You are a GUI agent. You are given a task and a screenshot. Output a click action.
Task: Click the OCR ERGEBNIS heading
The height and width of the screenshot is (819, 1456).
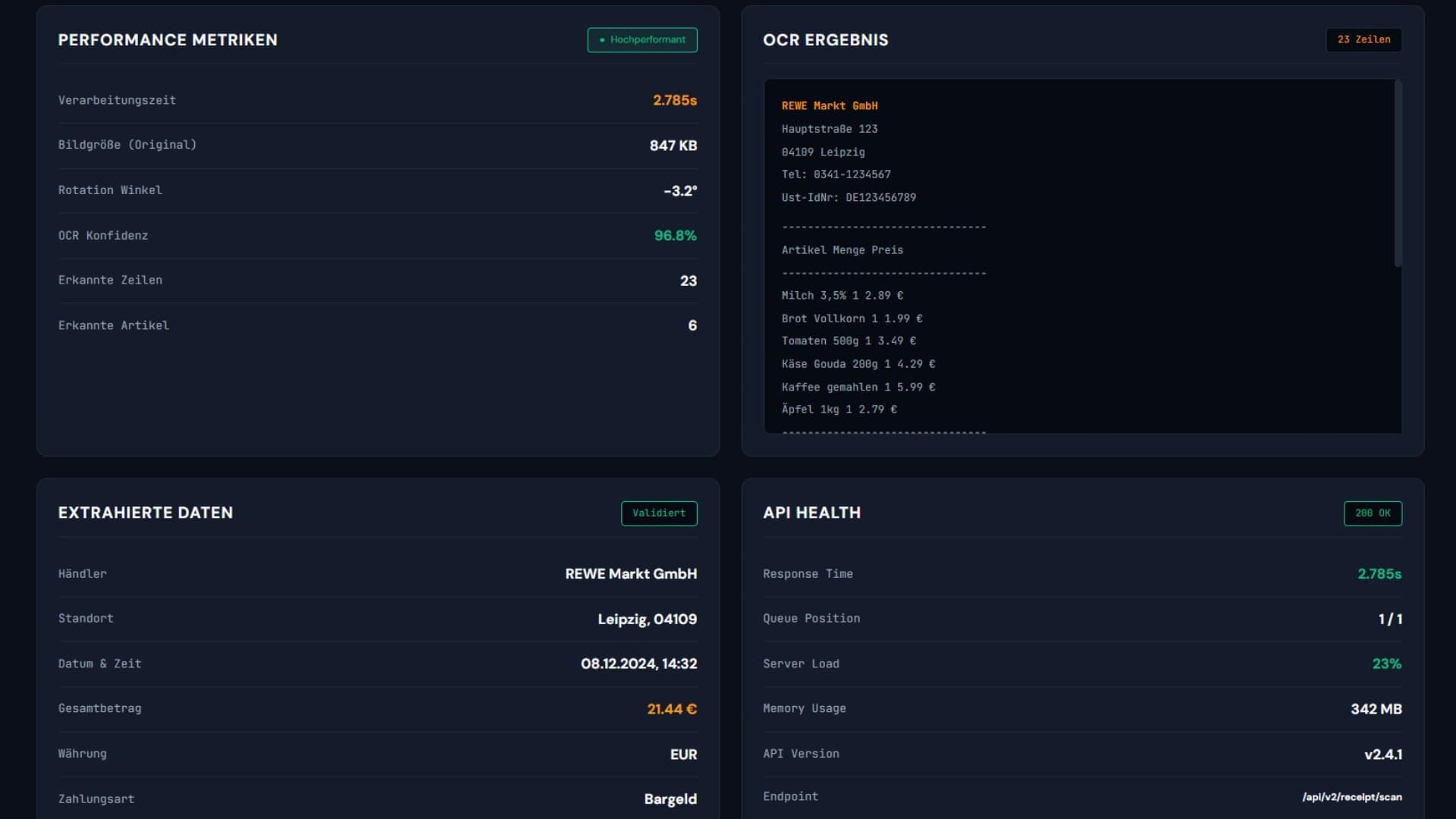(826, 39)
